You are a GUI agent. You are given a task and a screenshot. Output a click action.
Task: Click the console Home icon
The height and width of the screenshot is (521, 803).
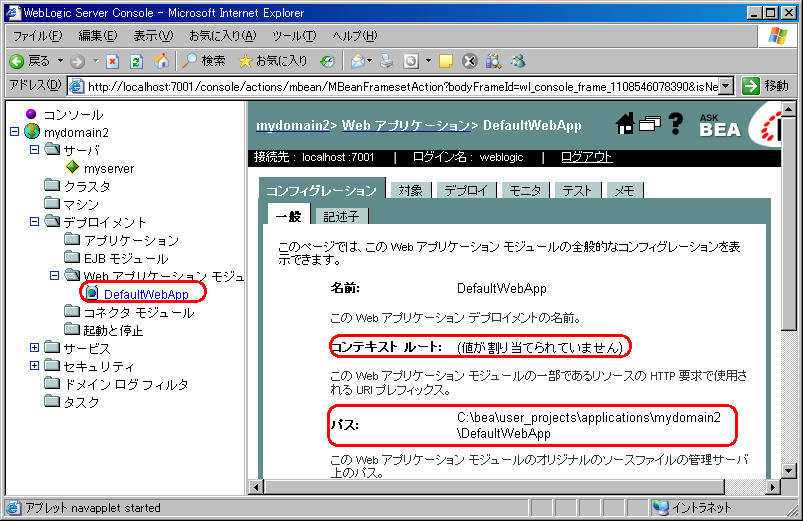point(625,124)
